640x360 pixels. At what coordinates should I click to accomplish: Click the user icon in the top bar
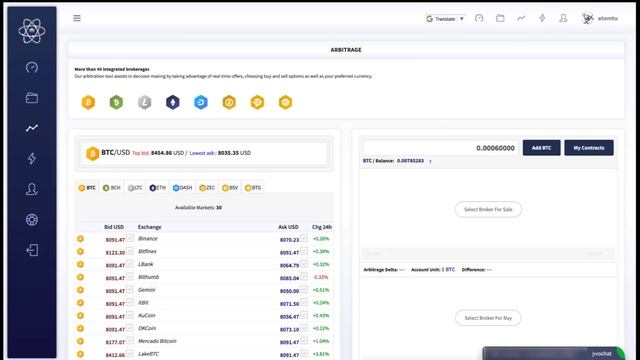coord(563,18)
